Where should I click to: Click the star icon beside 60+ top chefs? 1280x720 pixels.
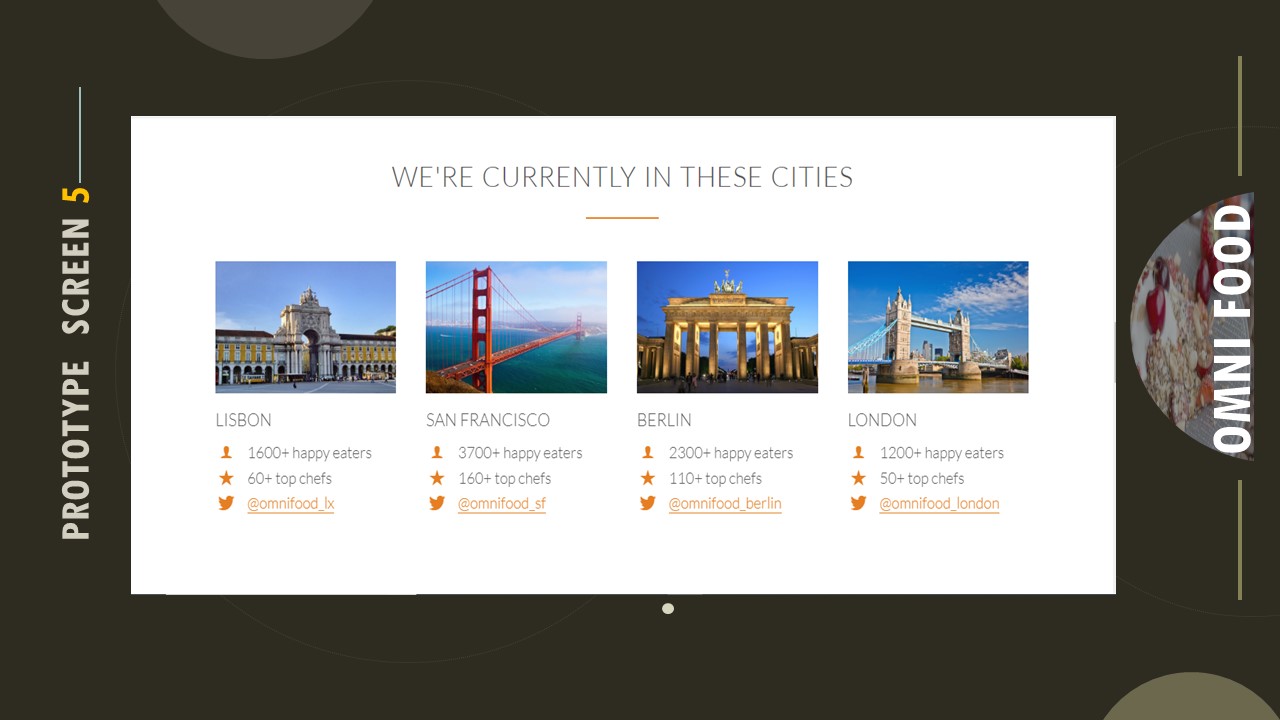click(x=226, y=478)
